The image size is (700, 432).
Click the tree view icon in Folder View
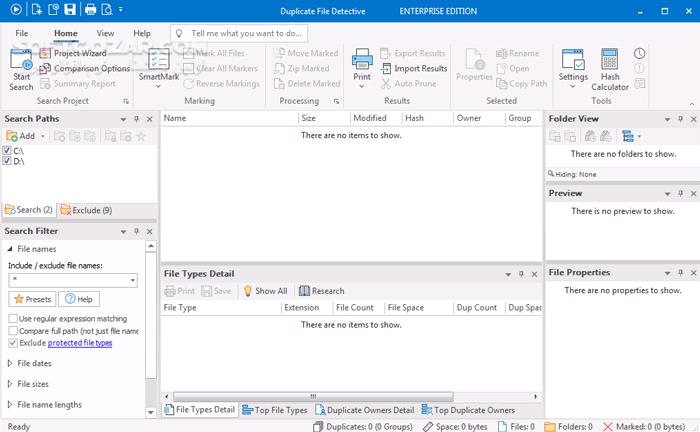pos(628,136)
